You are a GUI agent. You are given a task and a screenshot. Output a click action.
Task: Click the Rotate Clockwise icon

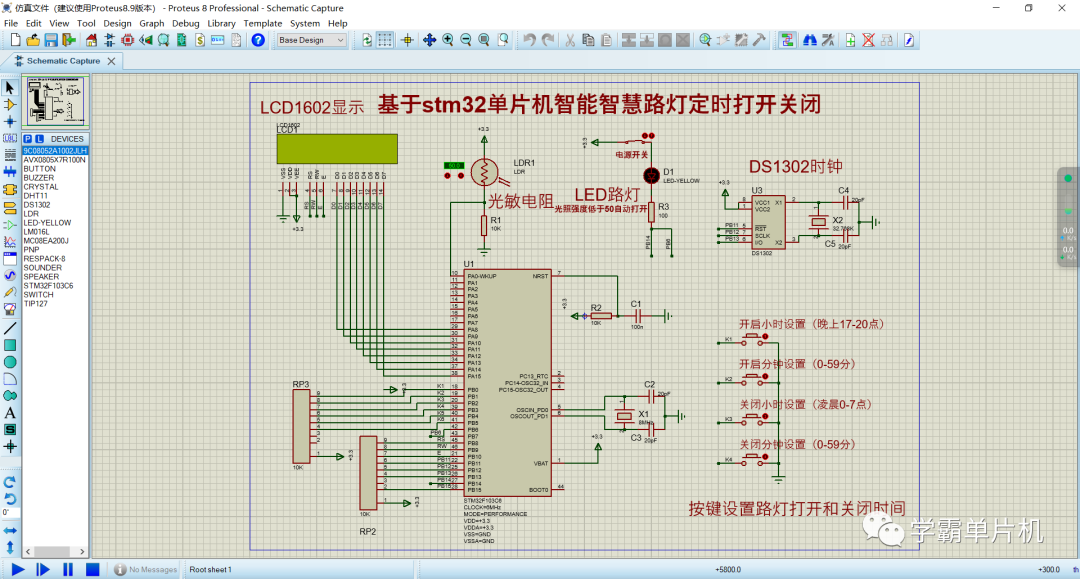(x=10, y=482)
